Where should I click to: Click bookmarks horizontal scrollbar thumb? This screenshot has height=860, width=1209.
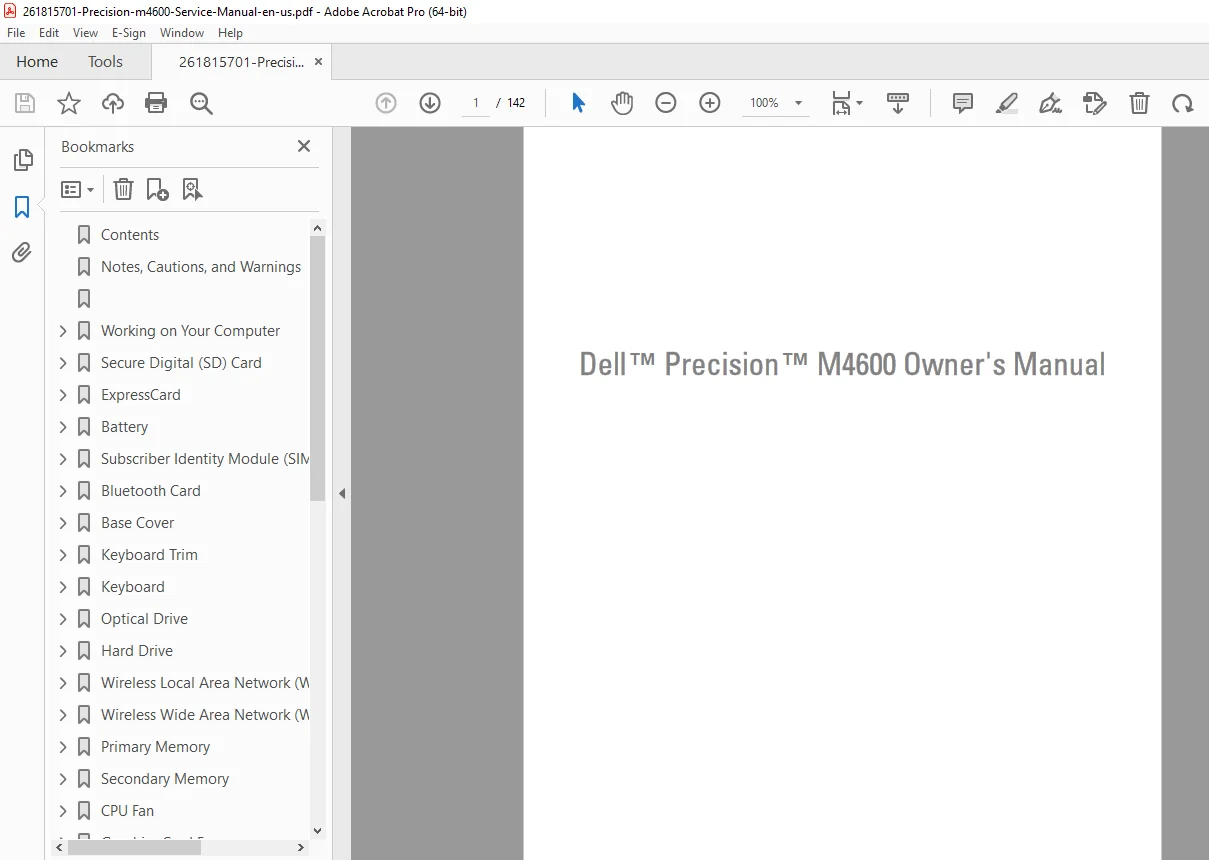135,847
